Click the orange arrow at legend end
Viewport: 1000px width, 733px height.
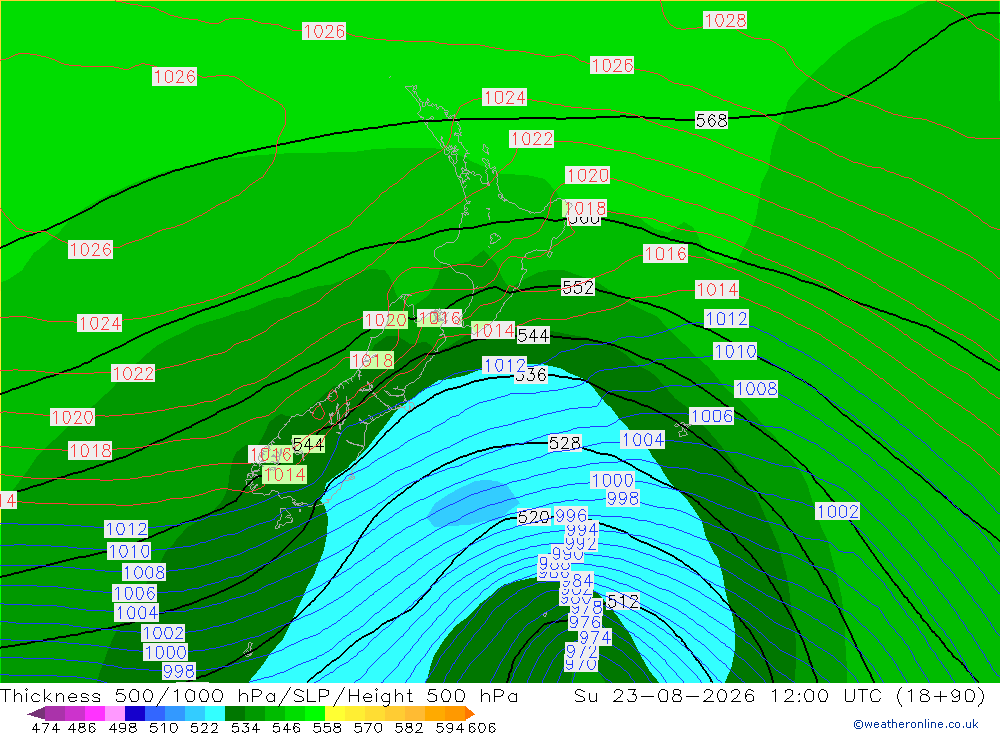point(470,713)
